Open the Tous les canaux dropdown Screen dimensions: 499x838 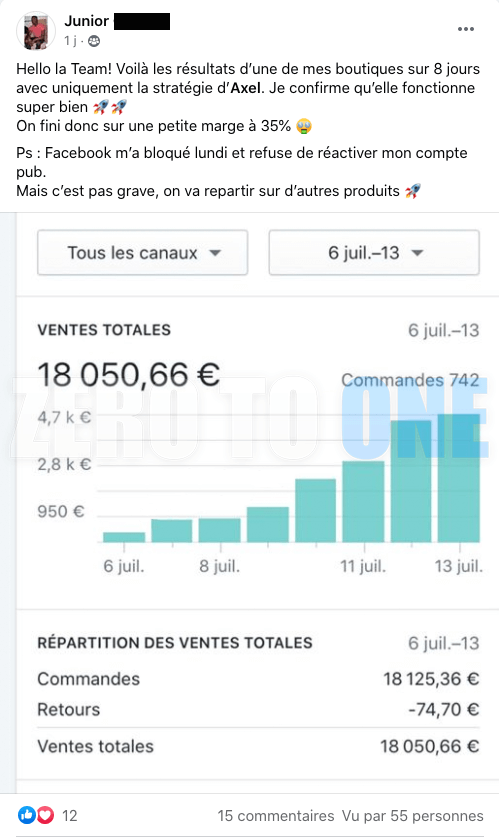pos(142,253)
